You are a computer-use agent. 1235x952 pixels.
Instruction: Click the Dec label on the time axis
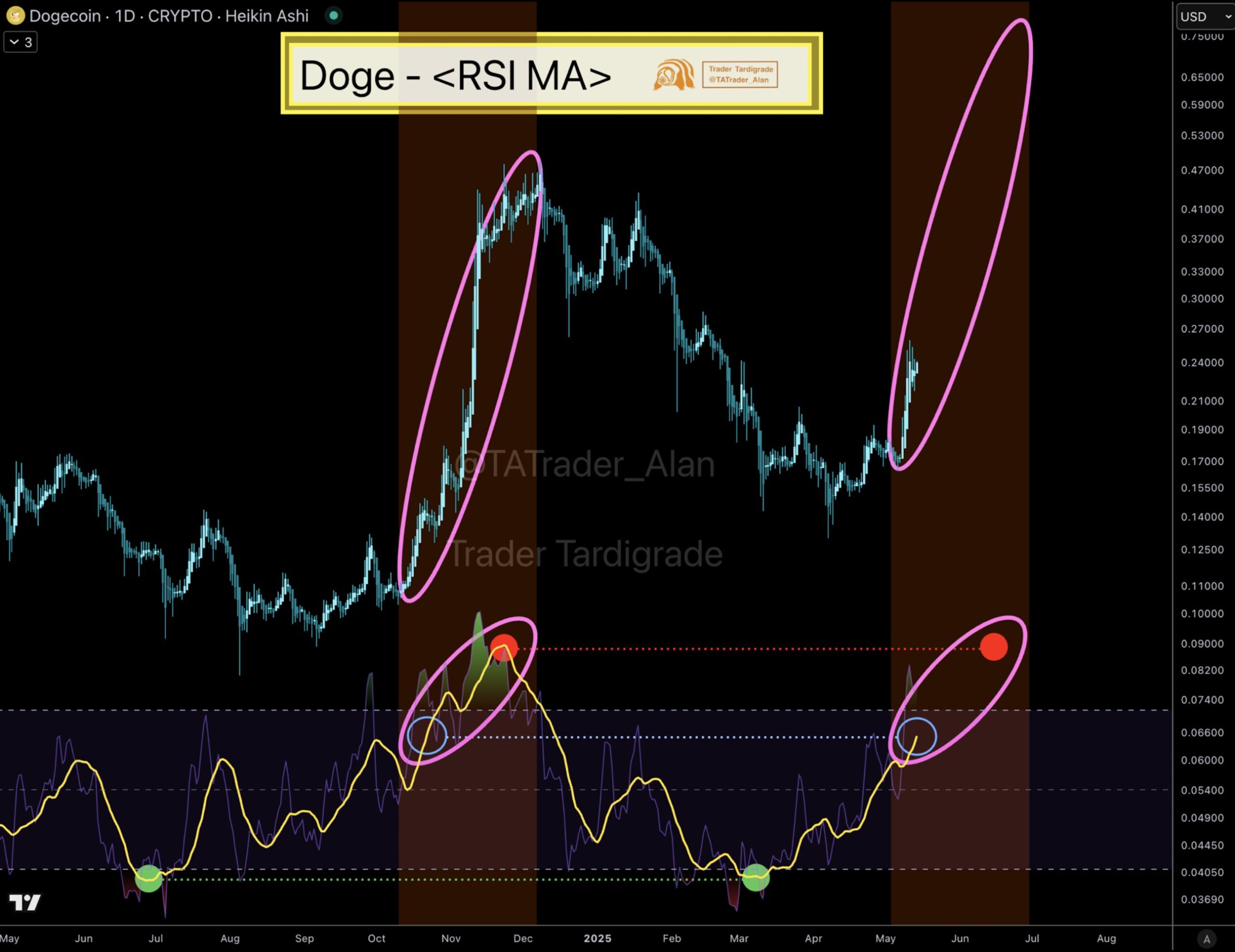(523, 938)
